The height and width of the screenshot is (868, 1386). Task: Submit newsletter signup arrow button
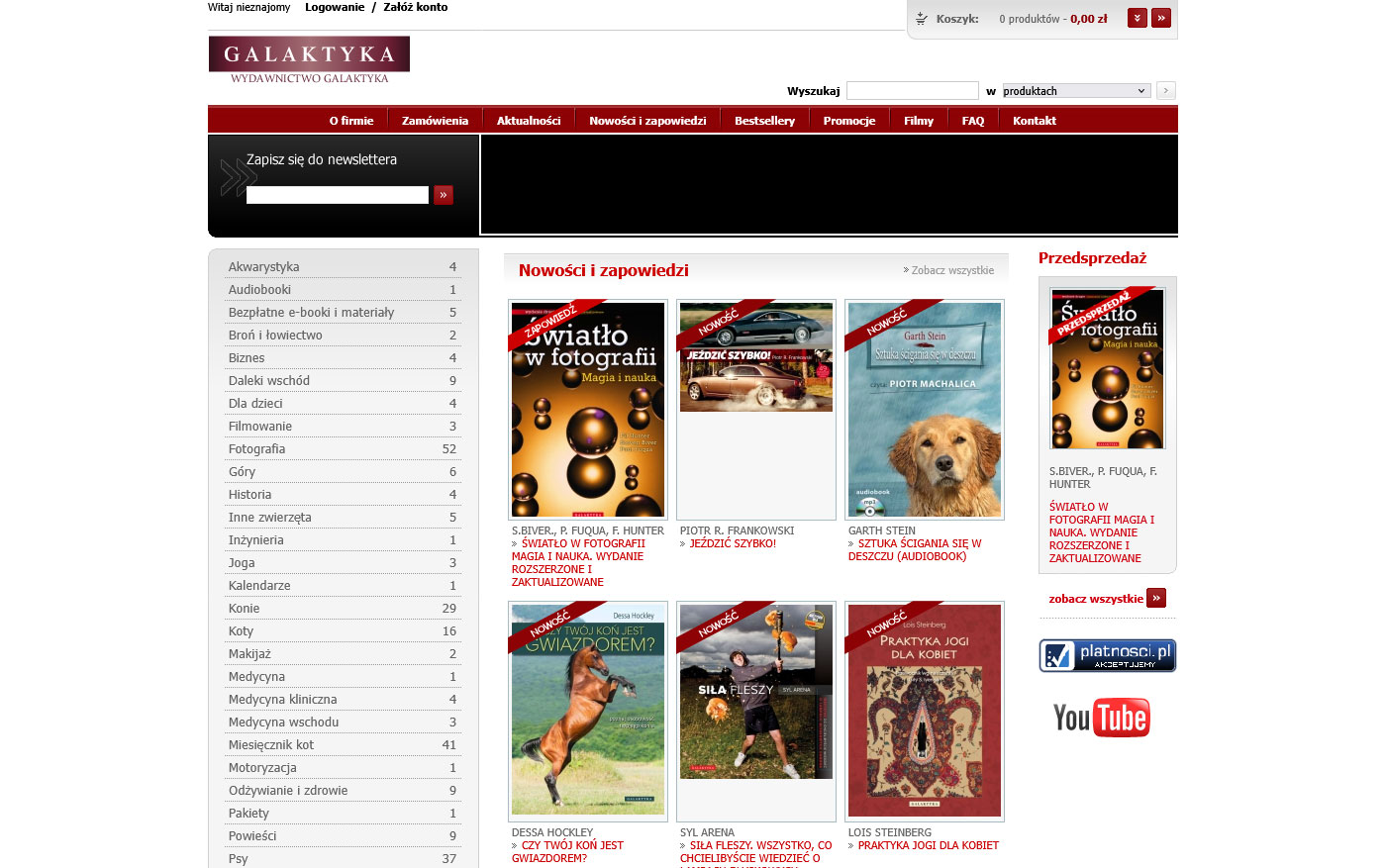[444, 195]
